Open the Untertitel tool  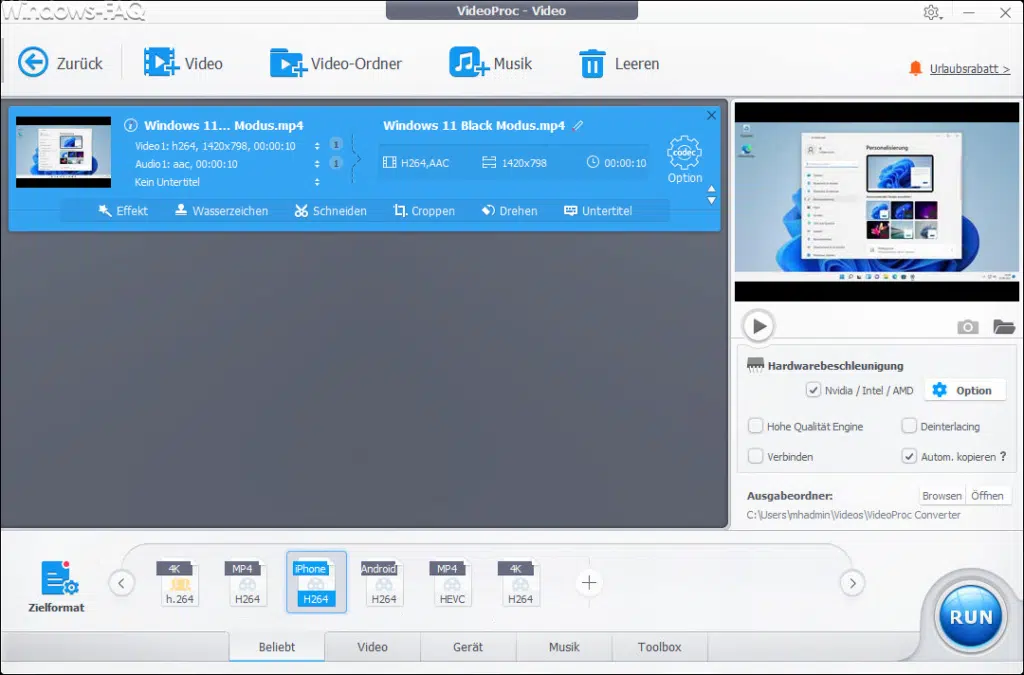598,211
